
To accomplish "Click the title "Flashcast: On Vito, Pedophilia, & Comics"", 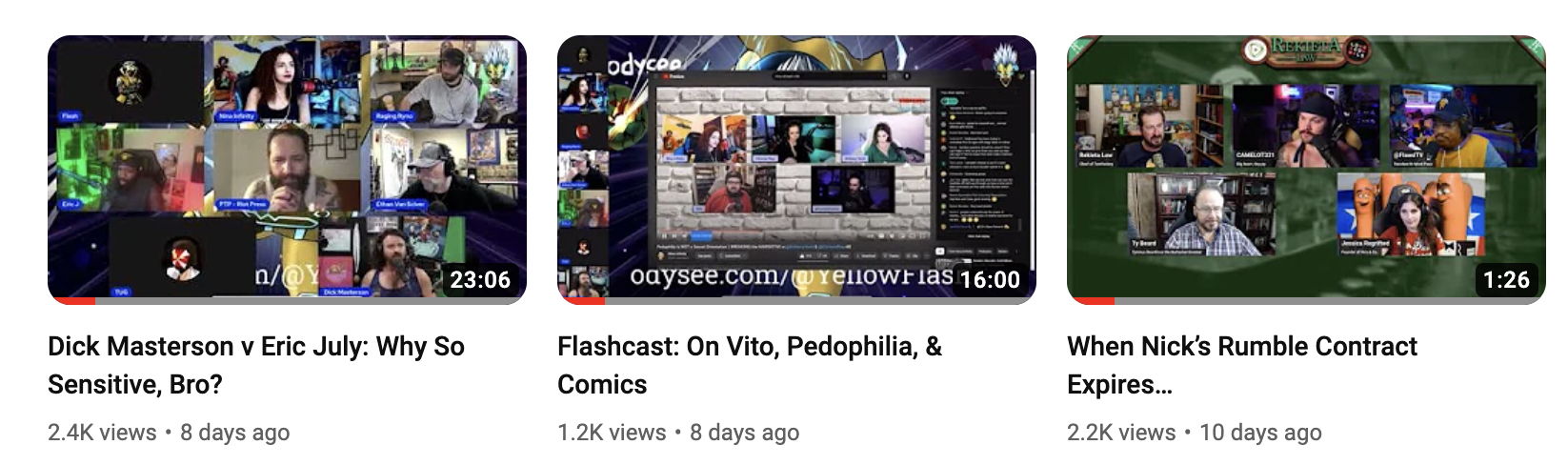I will pyautogui.click(x=750, y=365).
